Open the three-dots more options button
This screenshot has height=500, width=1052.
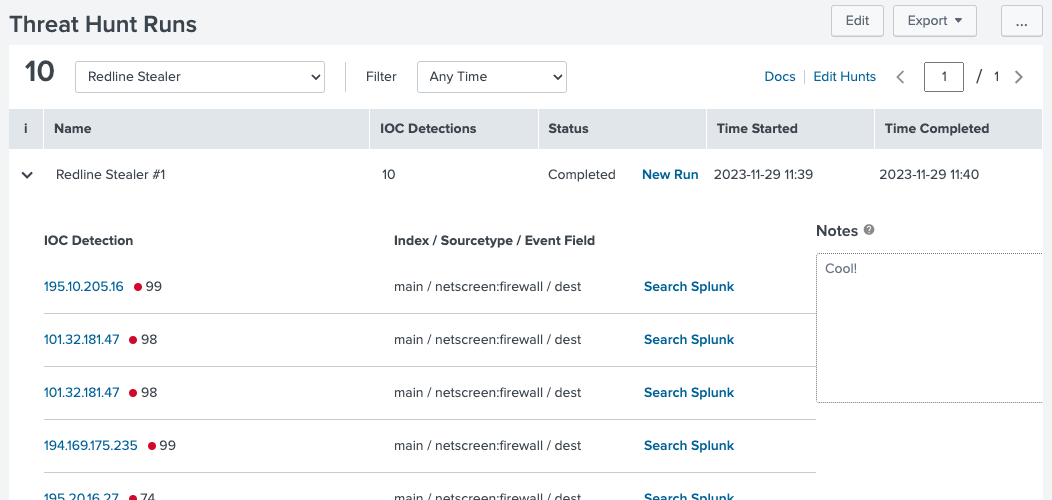[x=1021, y=21]
